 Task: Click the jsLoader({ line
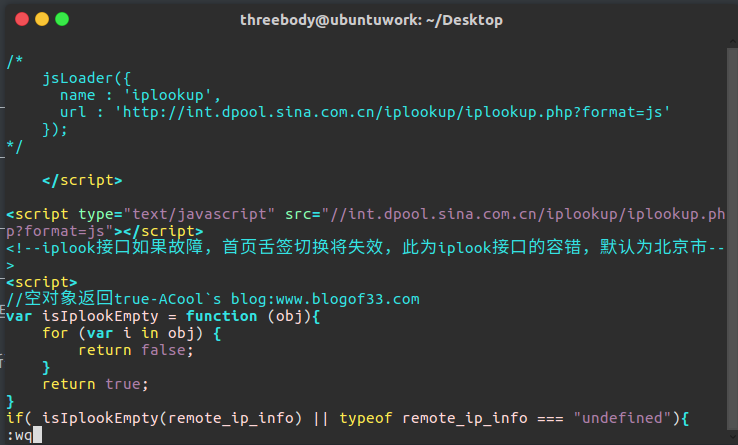(x=87, y=78)
